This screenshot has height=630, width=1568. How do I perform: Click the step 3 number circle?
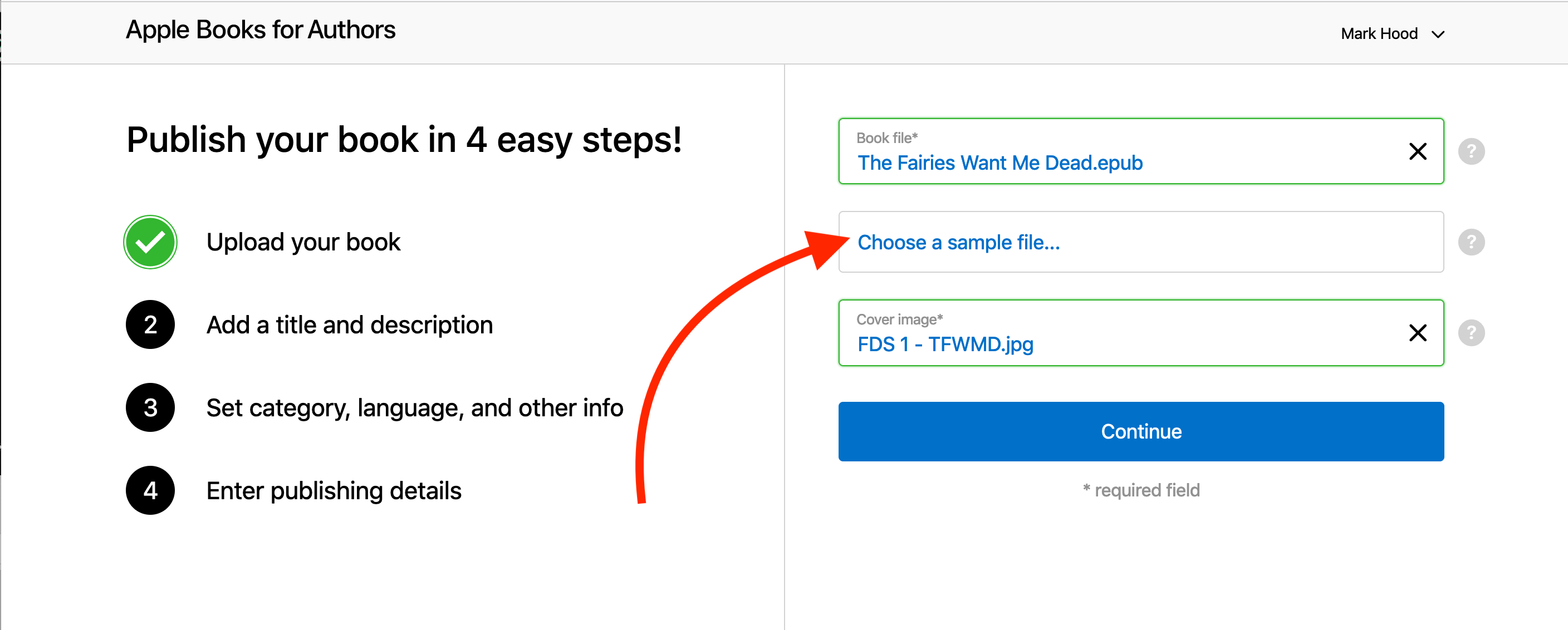[150, 407]
